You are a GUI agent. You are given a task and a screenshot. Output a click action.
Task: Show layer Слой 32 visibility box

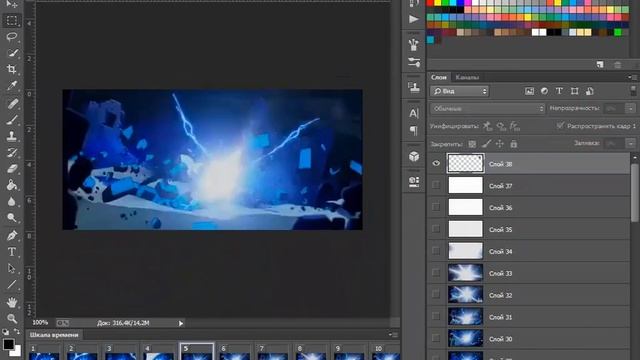tap(436, 295)
